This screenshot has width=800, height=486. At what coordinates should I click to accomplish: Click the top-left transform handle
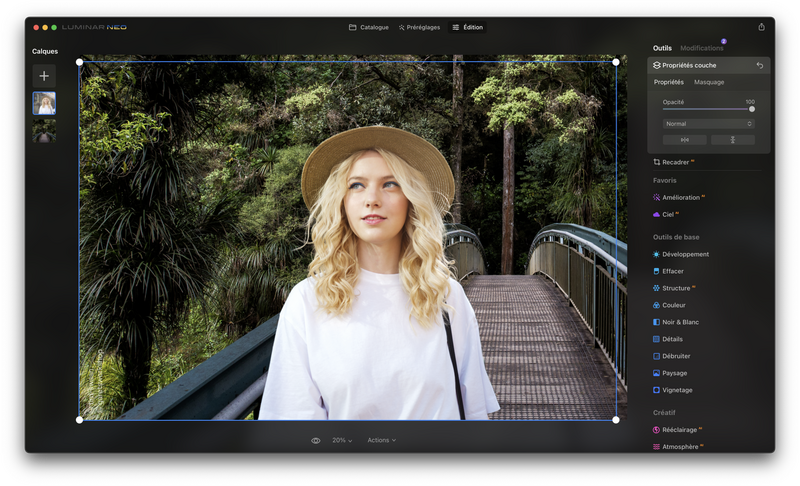click(x=79, y=62)
